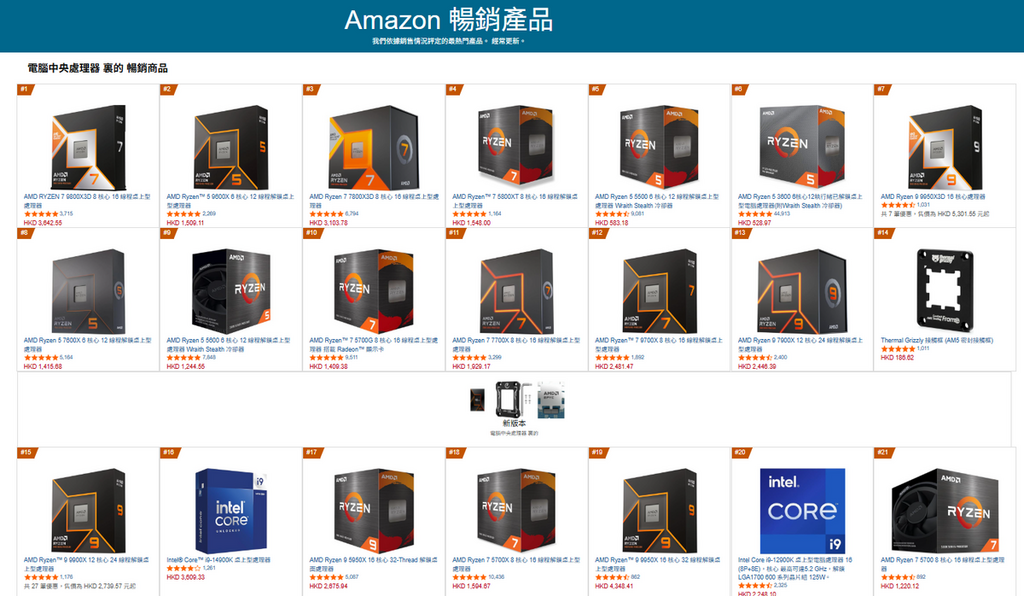Open the star rating of Ryzen 5 3600
This screenshot has height=596, width=1024.
click(755, 214)
